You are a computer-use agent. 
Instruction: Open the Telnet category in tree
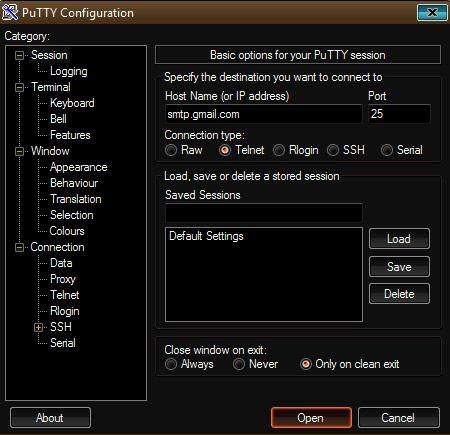click(x=65, y=295)
